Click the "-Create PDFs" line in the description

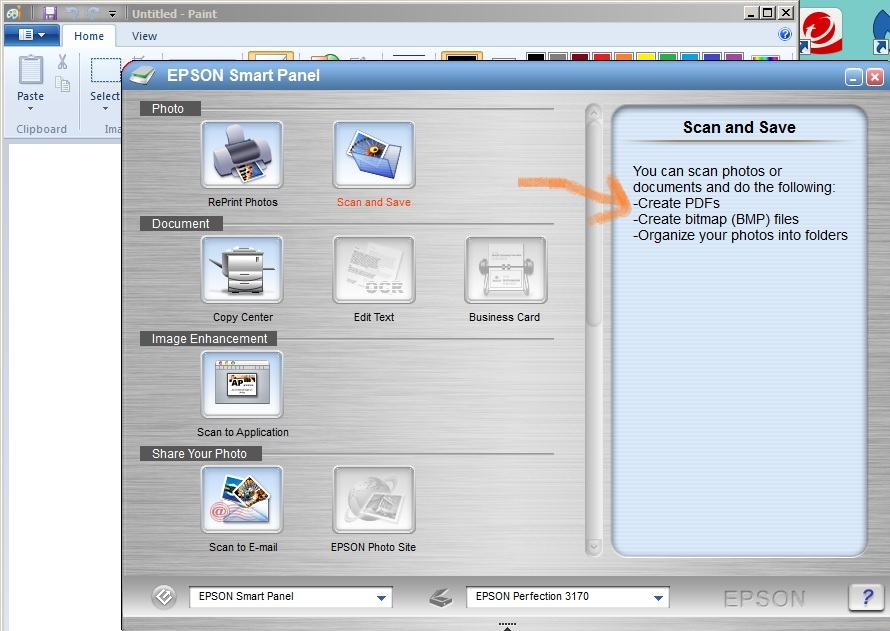(x=676, y=203)
